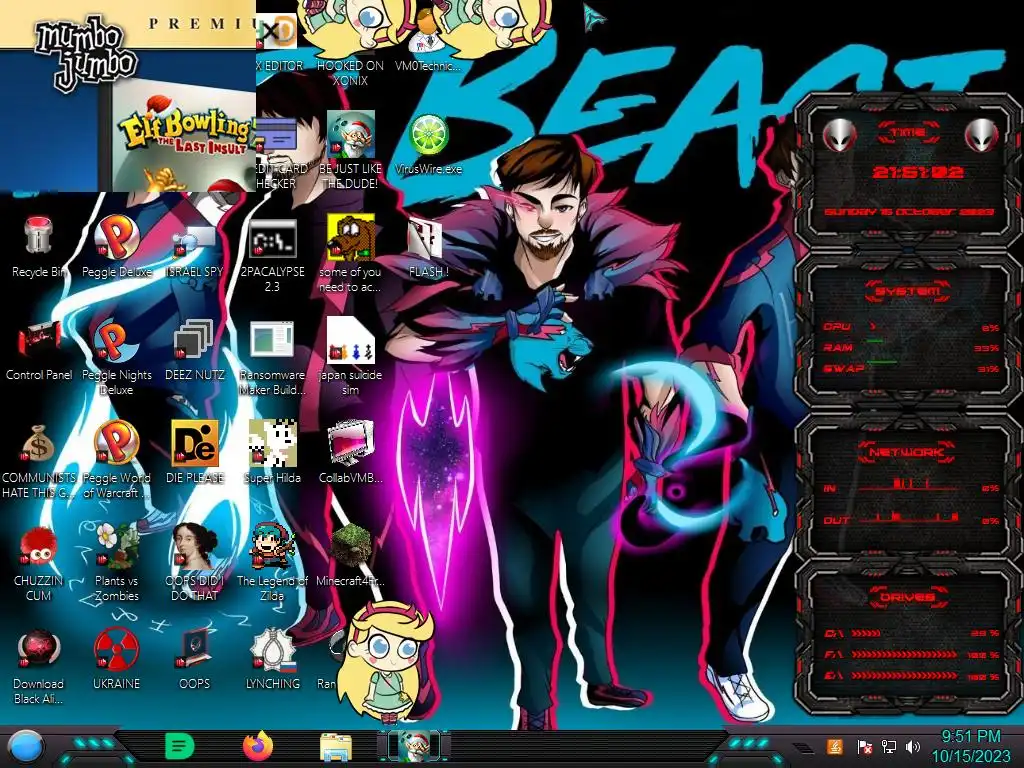Click the Elf Bowling The Last Insult banner
Image resolution: width=1024 pixels, height=768 pixels.
(184, 136)
